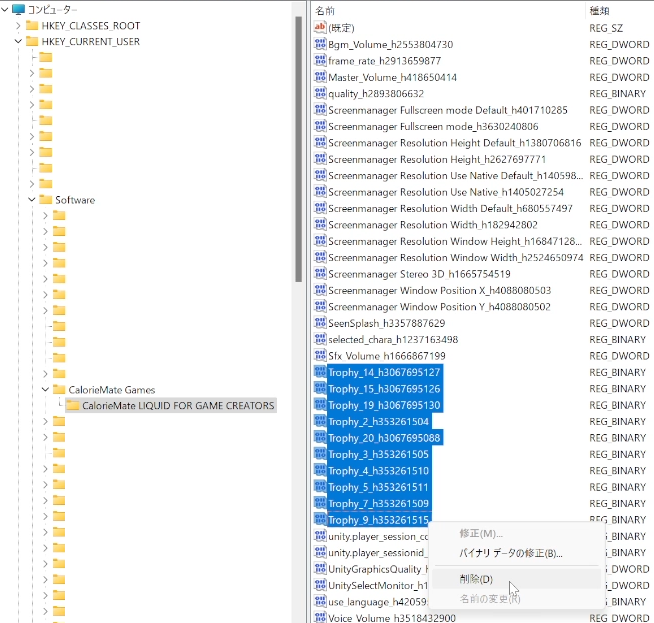This screenshot has width=654, height=623.
Task: Expand the HKEY_CLASSES_ROOT node
Action: (x=18, y=26)
